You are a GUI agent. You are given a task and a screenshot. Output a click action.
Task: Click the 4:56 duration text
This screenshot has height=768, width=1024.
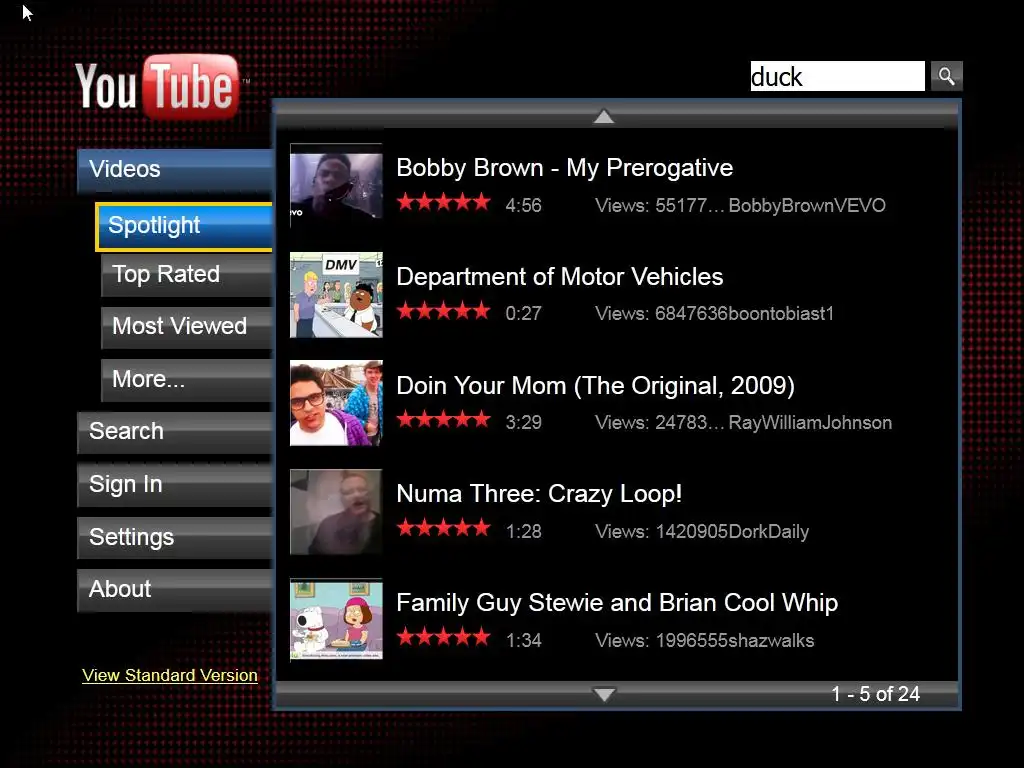click(x=524, y=206)
